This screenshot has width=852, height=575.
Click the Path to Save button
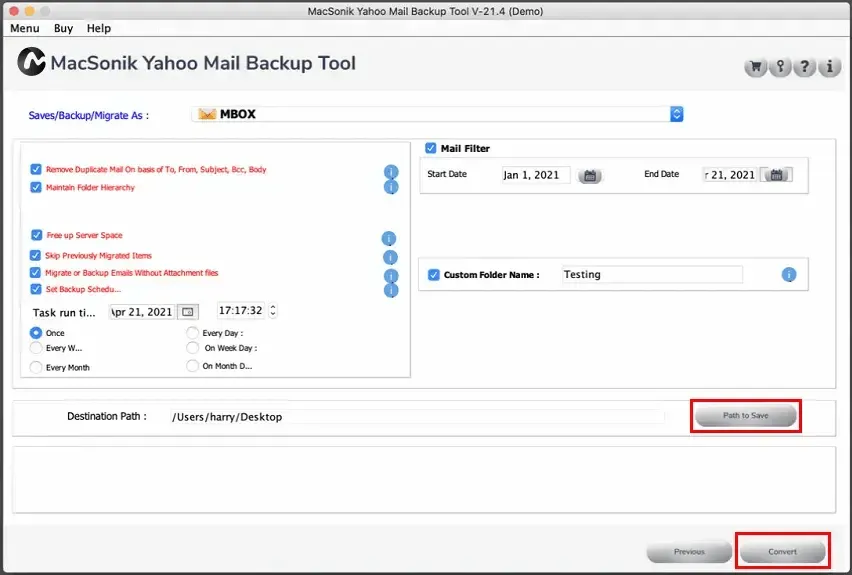click(746, 416)
